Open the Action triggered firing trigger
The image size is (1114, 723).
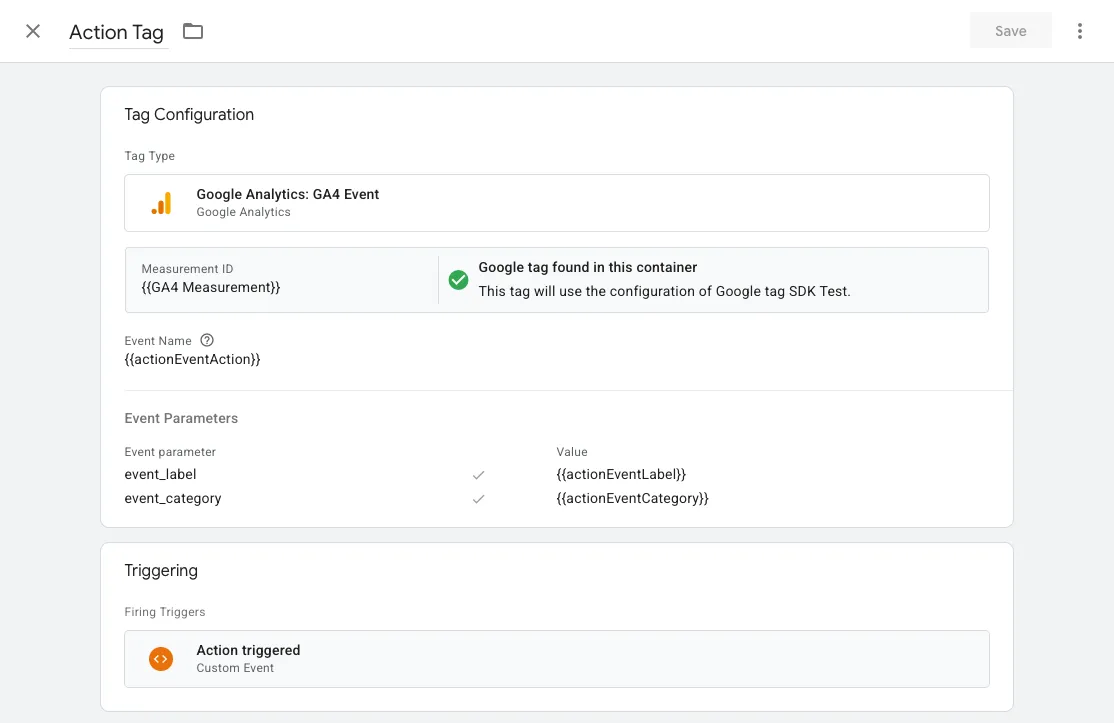[x=557, y=659]
